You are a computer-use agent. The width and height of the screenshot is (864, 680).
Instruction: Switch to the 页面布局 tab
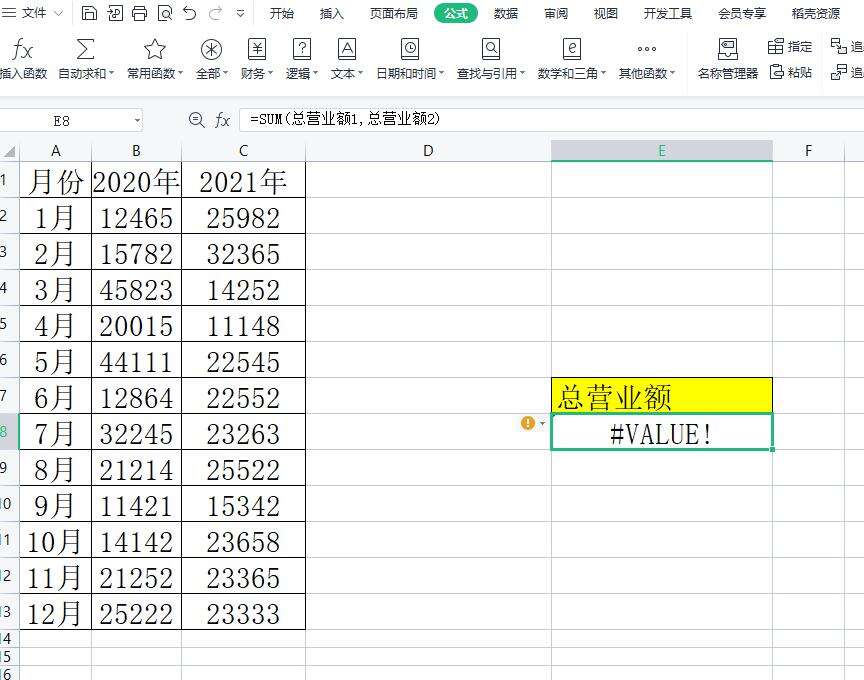(393, 13)
